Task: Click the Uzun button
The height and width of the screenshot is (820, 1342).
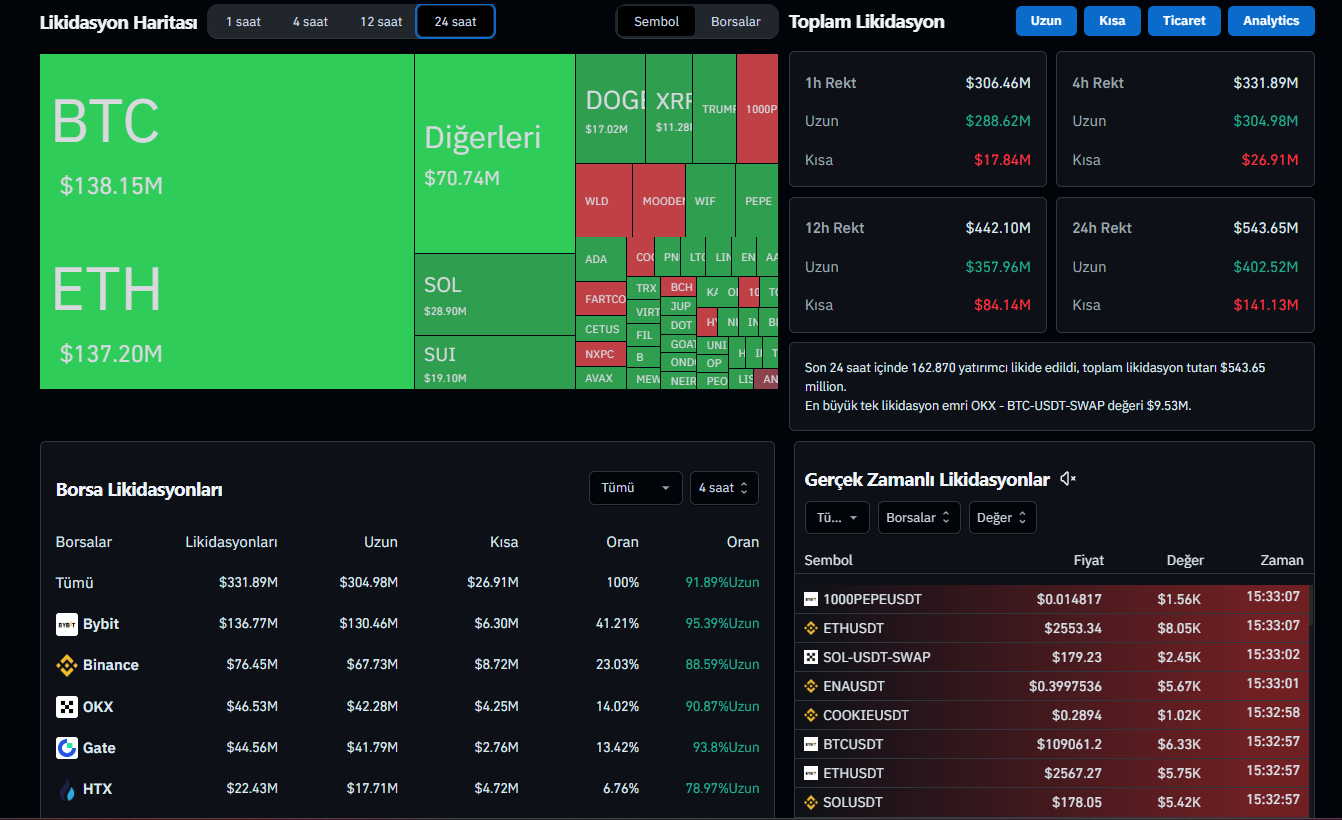Action: click(x=1046, y=21)
